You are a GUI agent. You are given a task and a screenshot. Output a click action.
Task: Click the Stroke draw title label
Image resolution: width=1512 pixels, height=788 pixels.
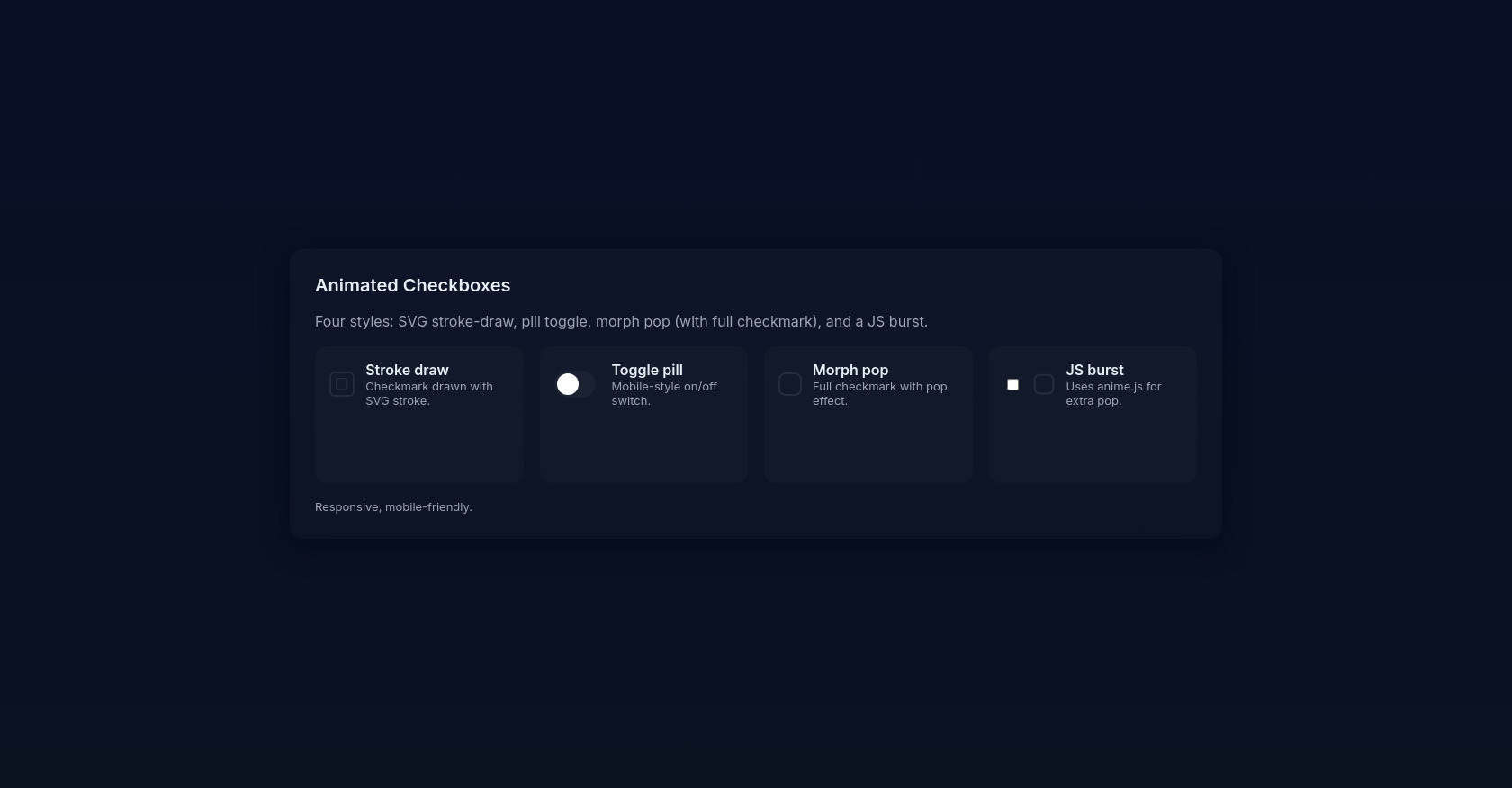point(407,370)
